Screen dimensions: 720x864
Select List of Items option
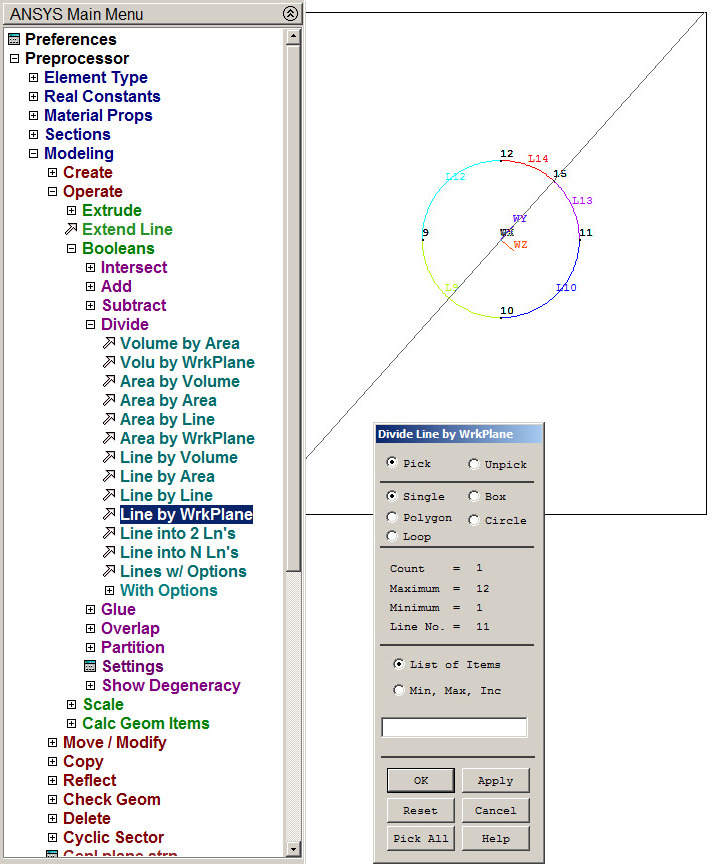[x=398, y=664]
